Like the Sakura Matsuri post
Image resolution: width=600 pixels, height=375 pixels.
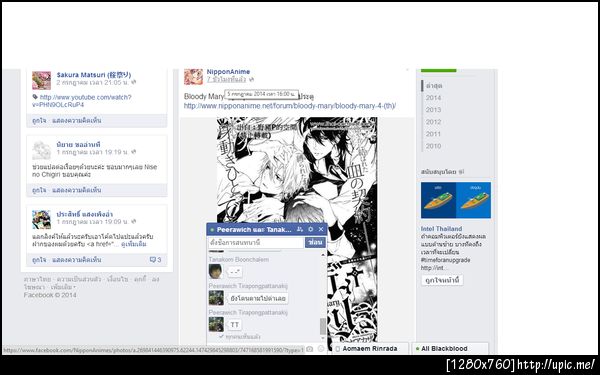point(39,121)
